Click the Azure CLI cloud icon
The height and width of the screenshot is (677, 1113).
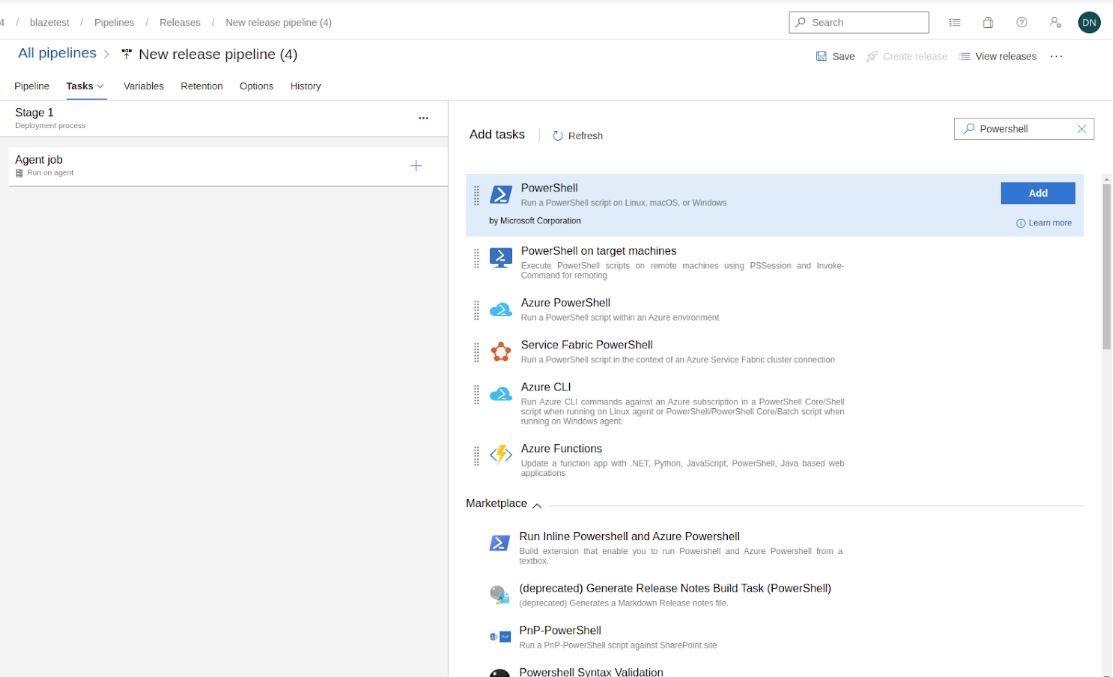[x=500, y=394]
